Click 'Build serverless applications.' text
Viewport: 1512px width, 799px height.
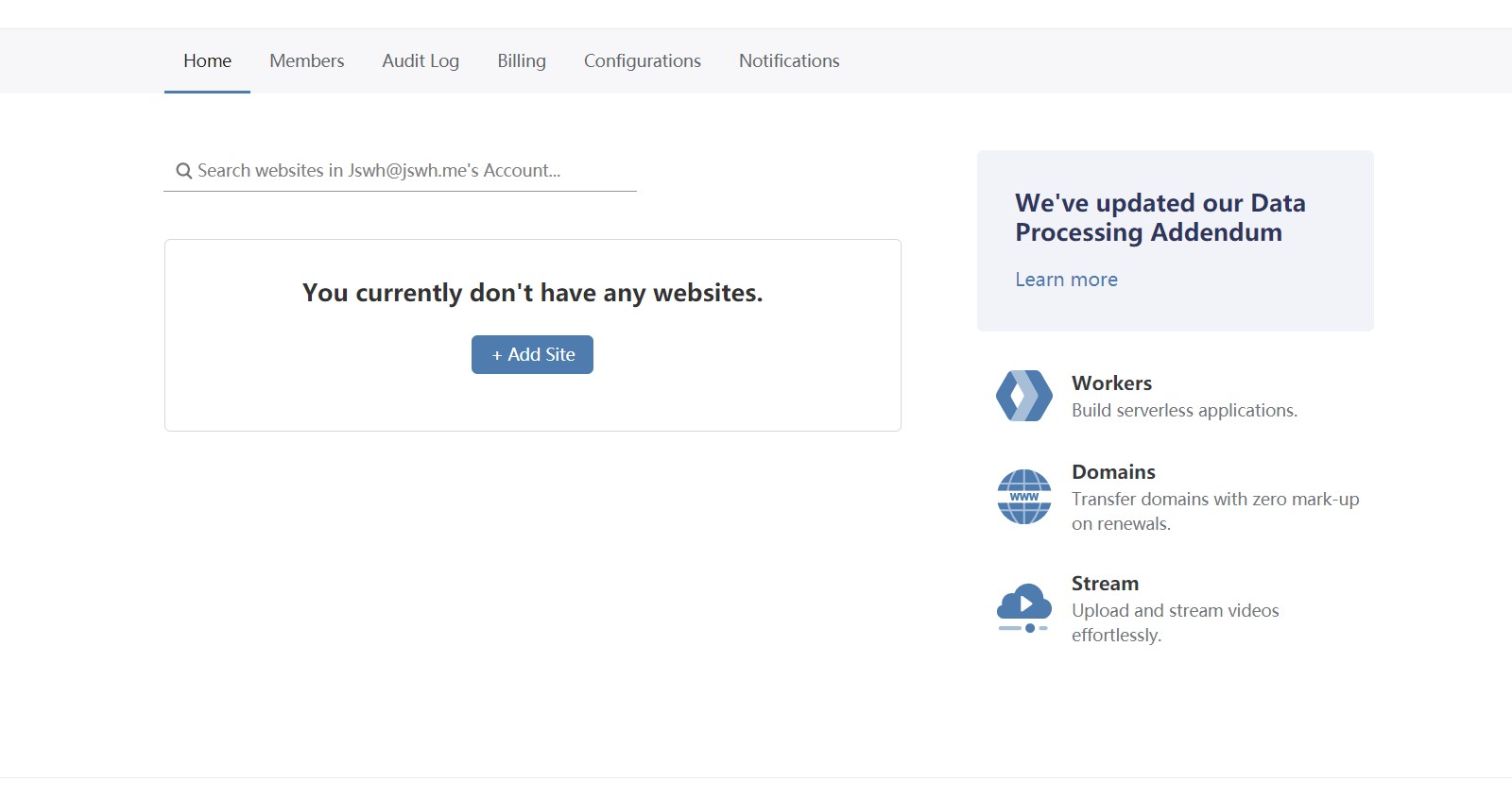point(1184,411)
